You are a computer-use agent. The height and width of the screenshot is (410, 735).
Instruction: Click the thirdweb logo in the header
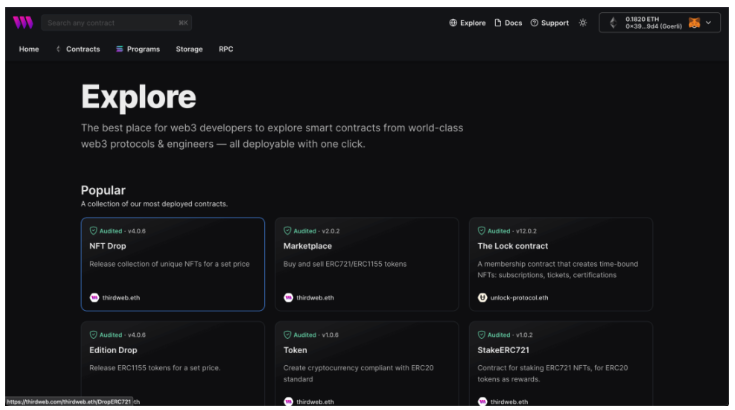click(x=23, y=22)
